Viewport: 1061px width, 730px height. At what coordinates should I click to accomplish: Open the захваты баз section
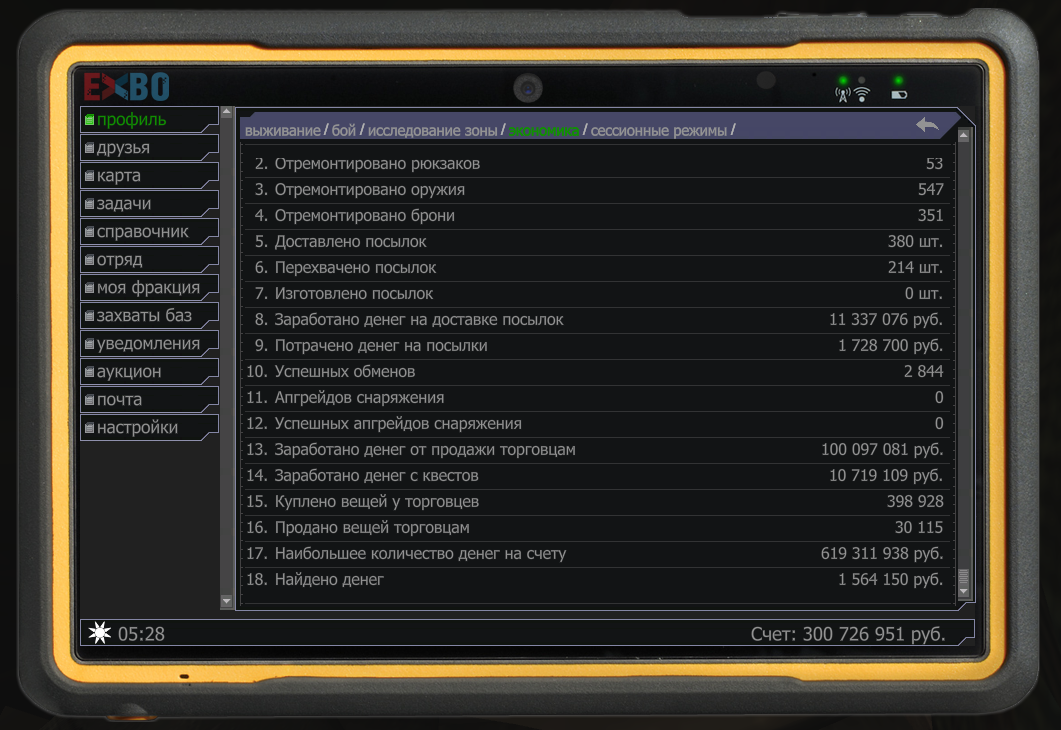(x=149, y=316)
